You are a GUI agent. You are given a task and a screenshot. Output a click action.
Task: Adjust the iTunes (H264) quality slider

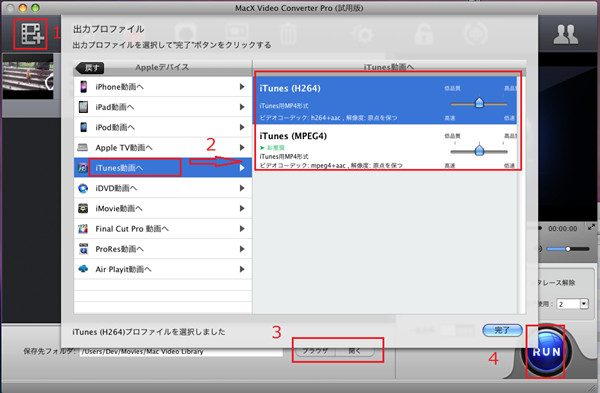[479, 103]
